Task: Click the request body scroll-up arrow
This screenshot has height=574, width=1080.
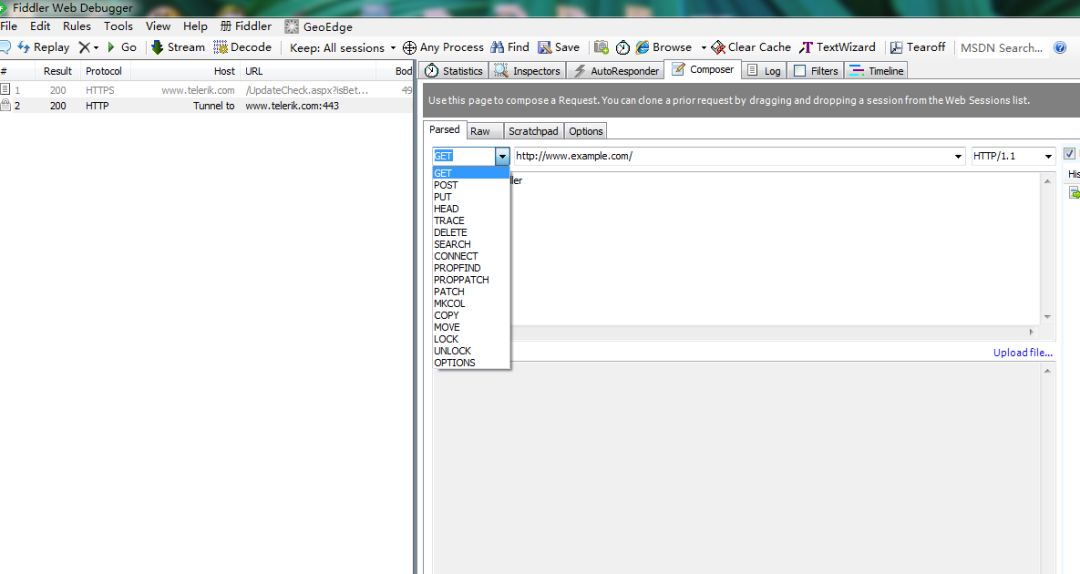Action: (1048, 371)
